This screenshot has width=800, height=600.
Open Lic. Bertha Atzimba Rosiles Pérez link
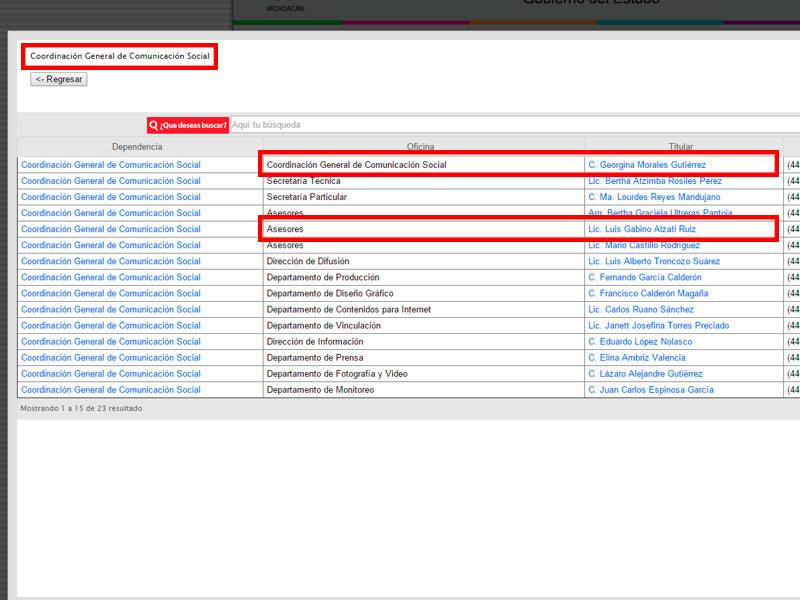[x=655, y=181]
